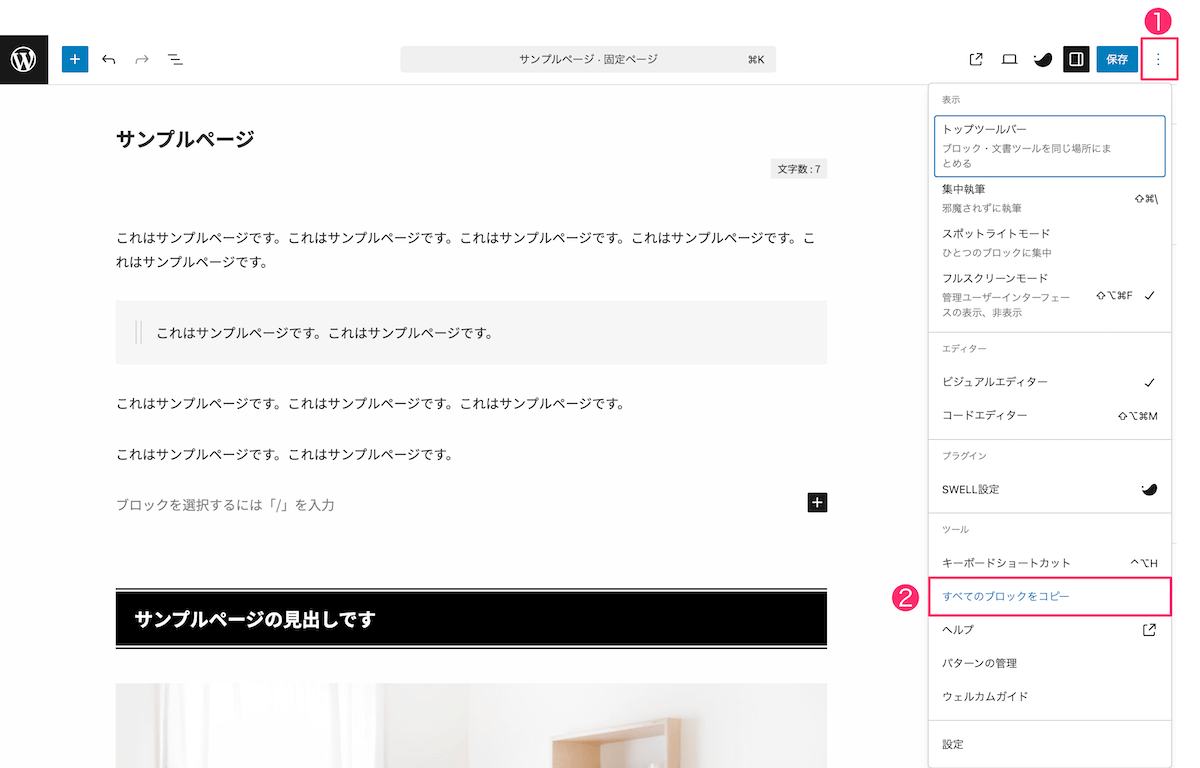
Task: Click the SWELL icon in top toolbar
Action: [x=1042, y=59]
